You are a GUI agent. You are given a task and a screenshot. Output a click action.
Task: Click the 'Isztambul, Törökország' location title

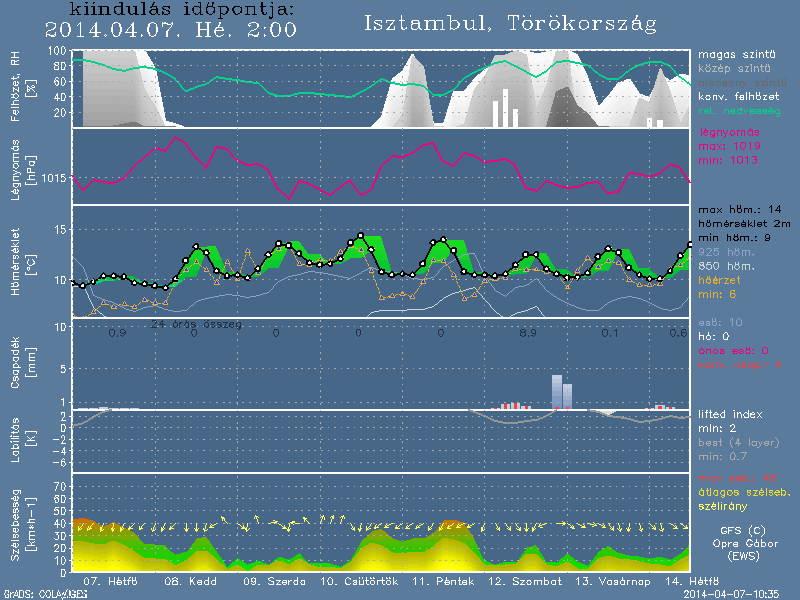click(x=510, y=22)
